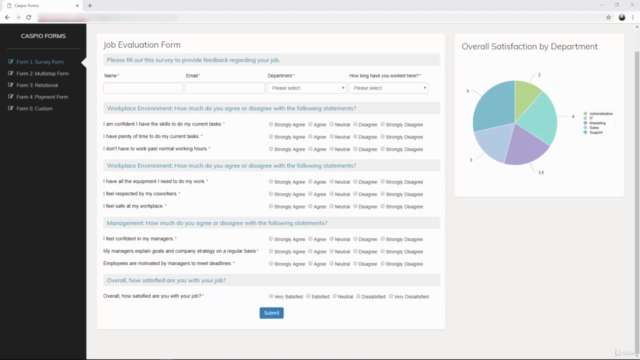
Task: Select Agree for feel confident in my managers
Action: pos(310,239)
